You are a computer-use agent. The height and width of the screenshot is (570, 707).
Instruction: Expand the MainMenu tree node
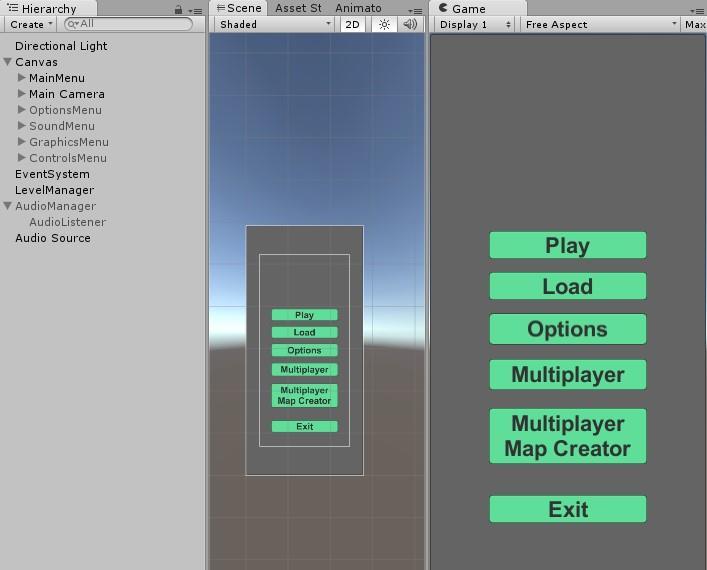pos(21,78)
